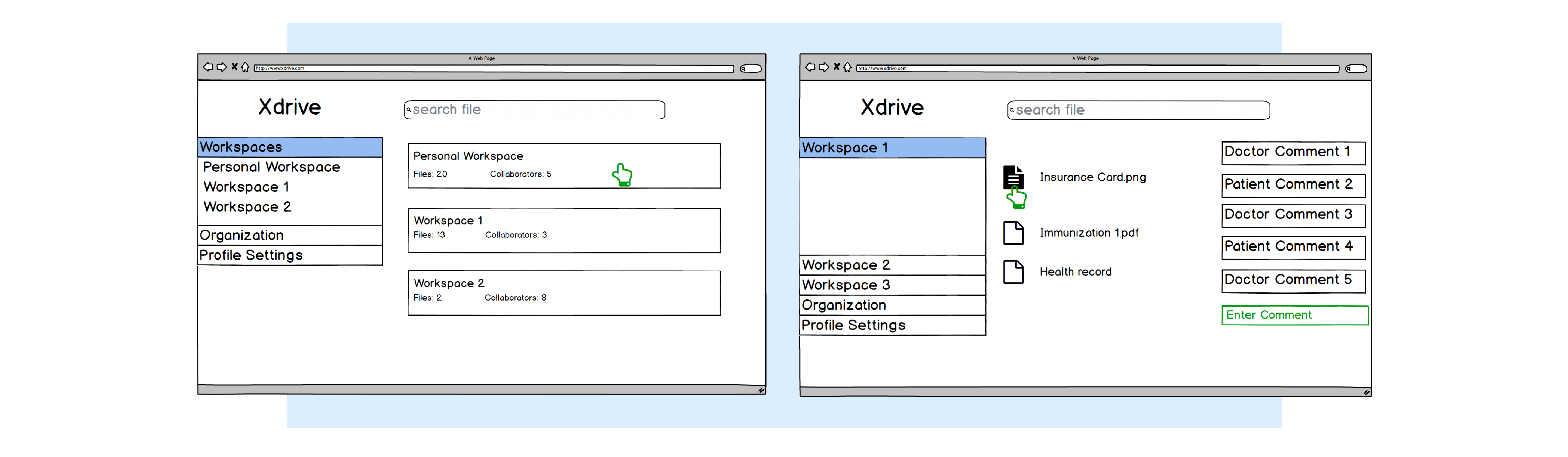Click the browser search pill in right window
1568x457 pixels.
[x=1356, y=69]
